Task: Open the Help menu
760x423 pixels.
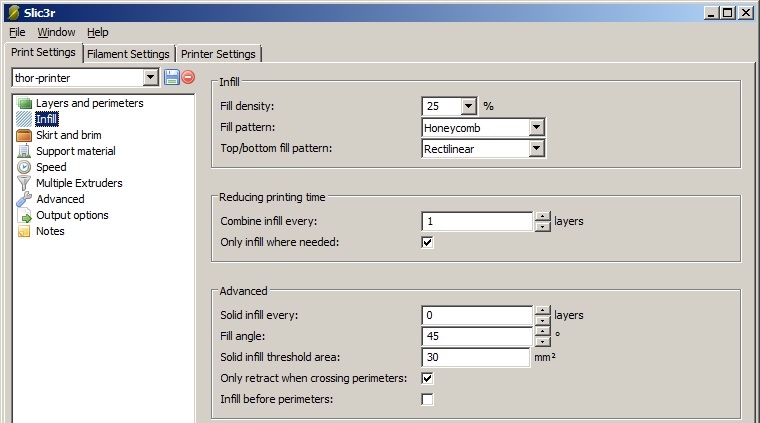Action: pyautogui.click(x=97, y=32)
